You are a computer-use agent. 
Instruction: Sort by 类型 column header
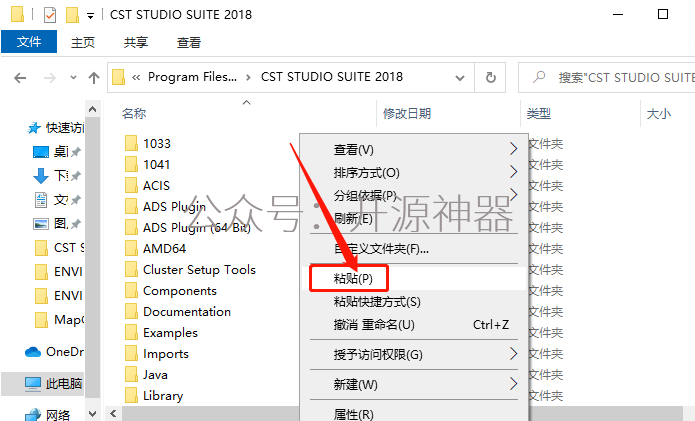pos(539,114)
